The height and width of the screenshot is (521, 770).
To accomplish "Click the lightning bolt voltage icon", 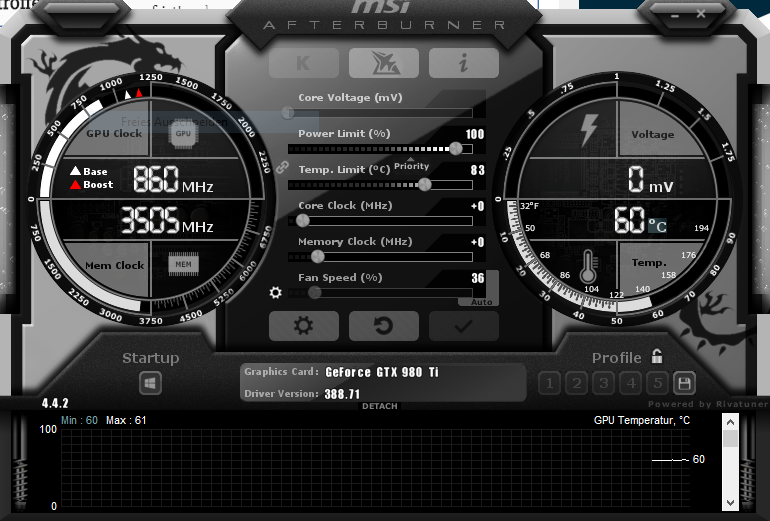I will (x=589, y=130).
